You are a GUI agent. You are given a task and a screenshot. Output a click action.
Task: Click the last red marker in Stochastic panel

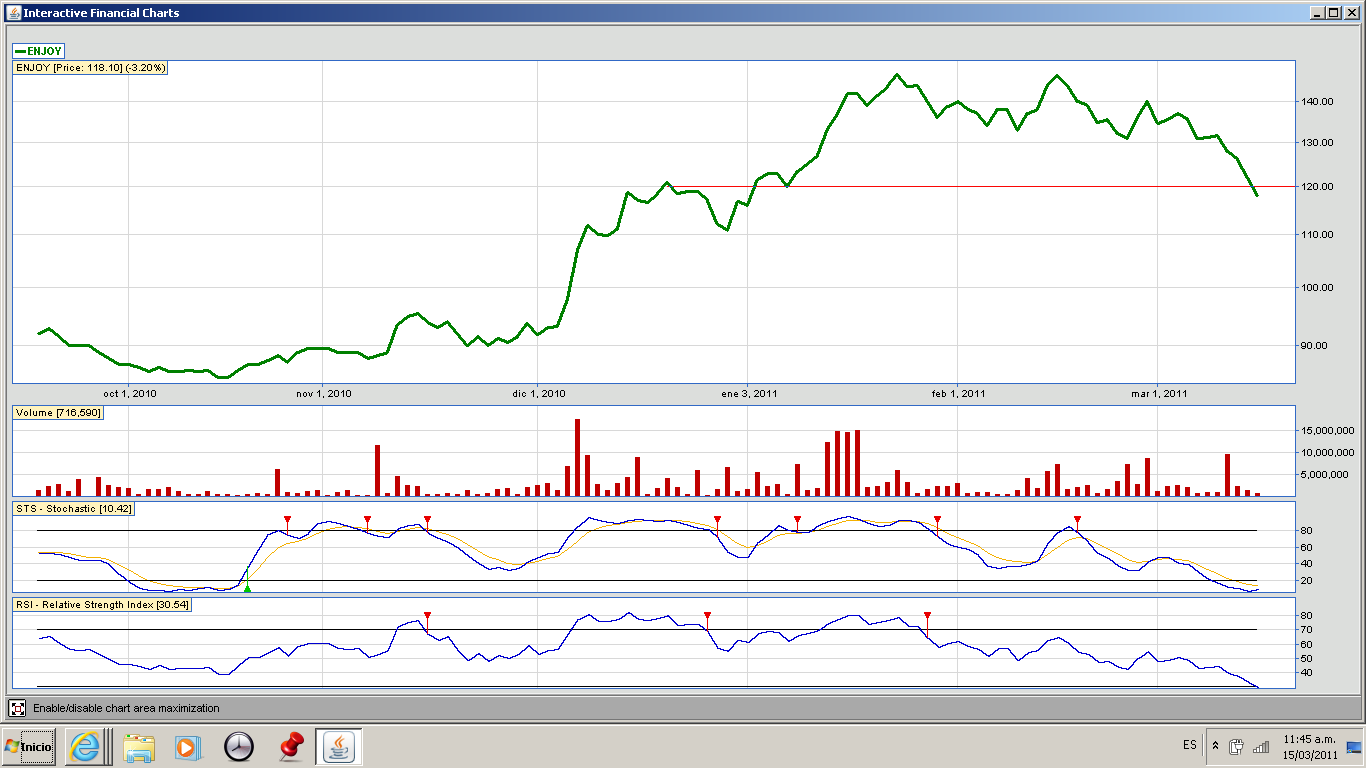(1077, 520)
